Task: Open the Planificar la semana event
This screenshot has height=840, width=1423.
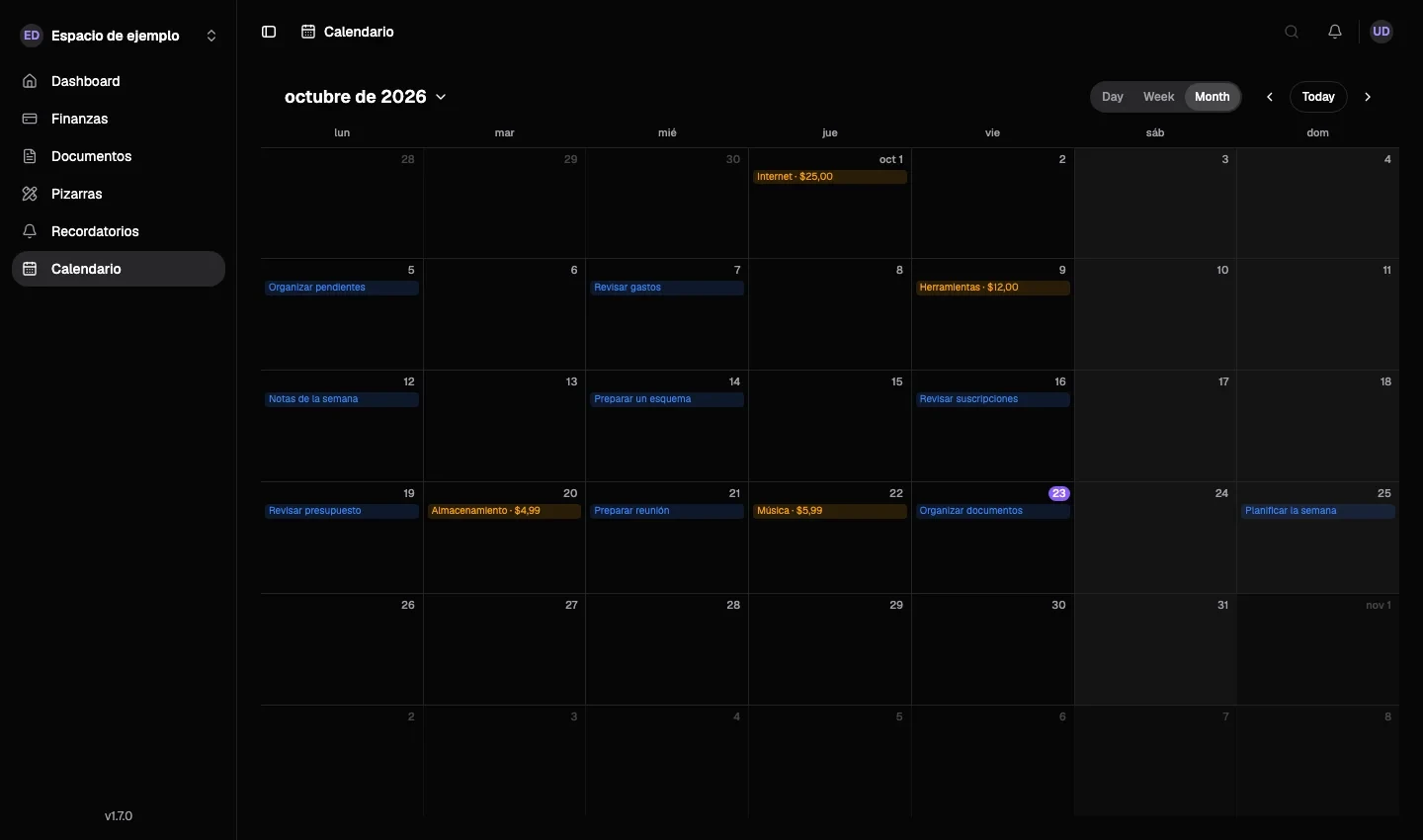Action: (x=1318, y=511)
